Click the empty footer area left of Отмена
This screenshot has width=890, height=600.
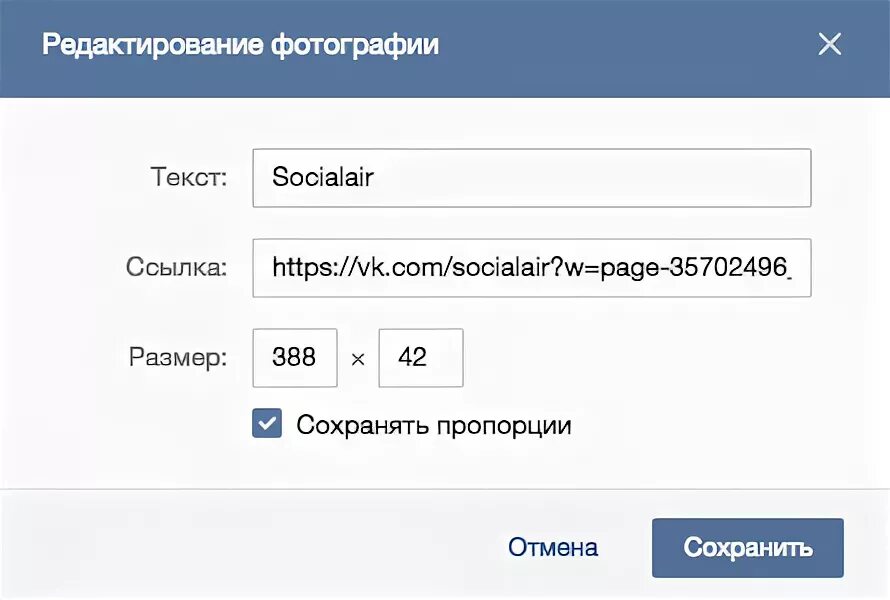click(x=250, y=545)
